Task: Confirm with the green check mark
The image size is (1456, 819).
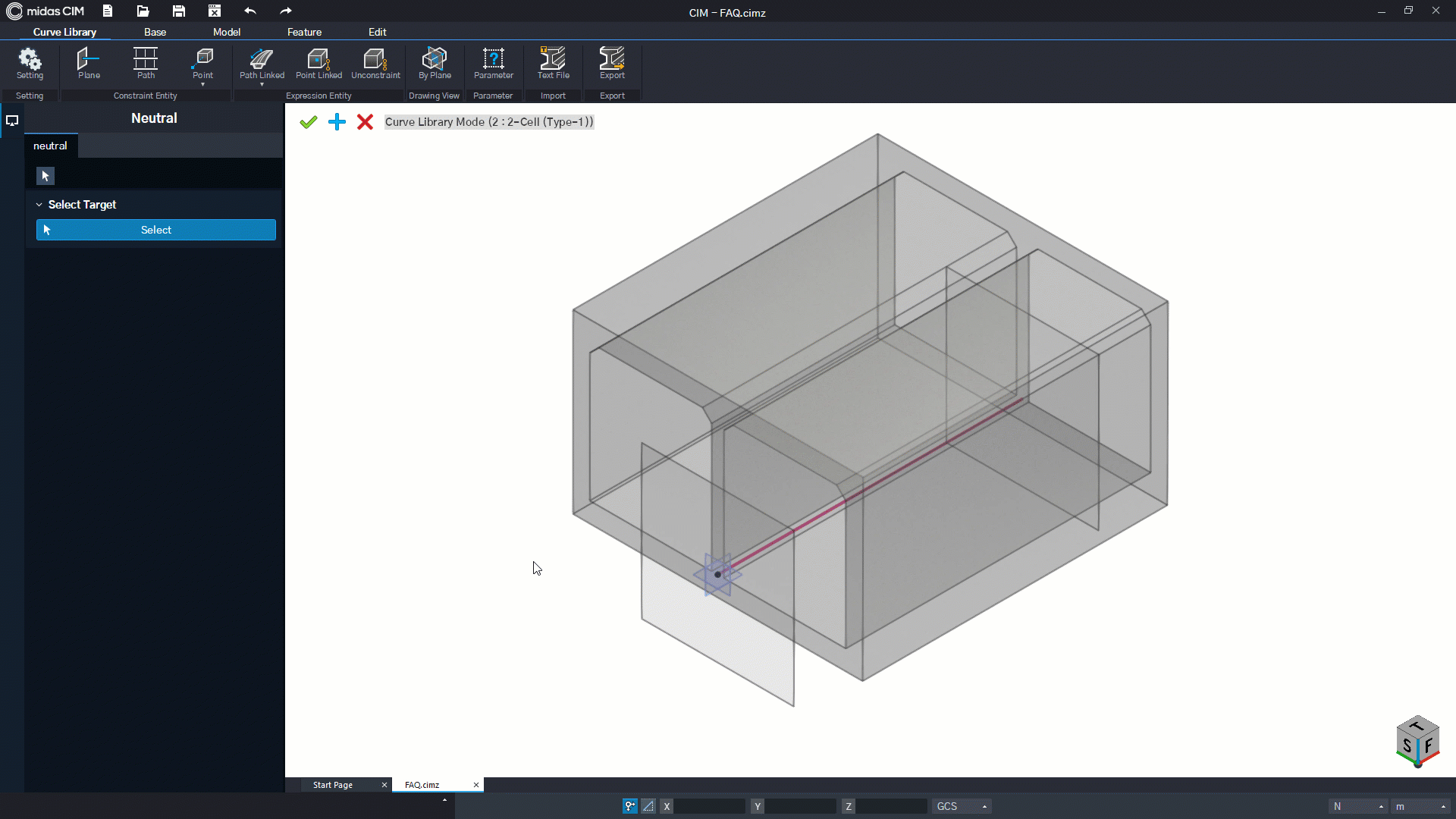Action: (308, 122)
